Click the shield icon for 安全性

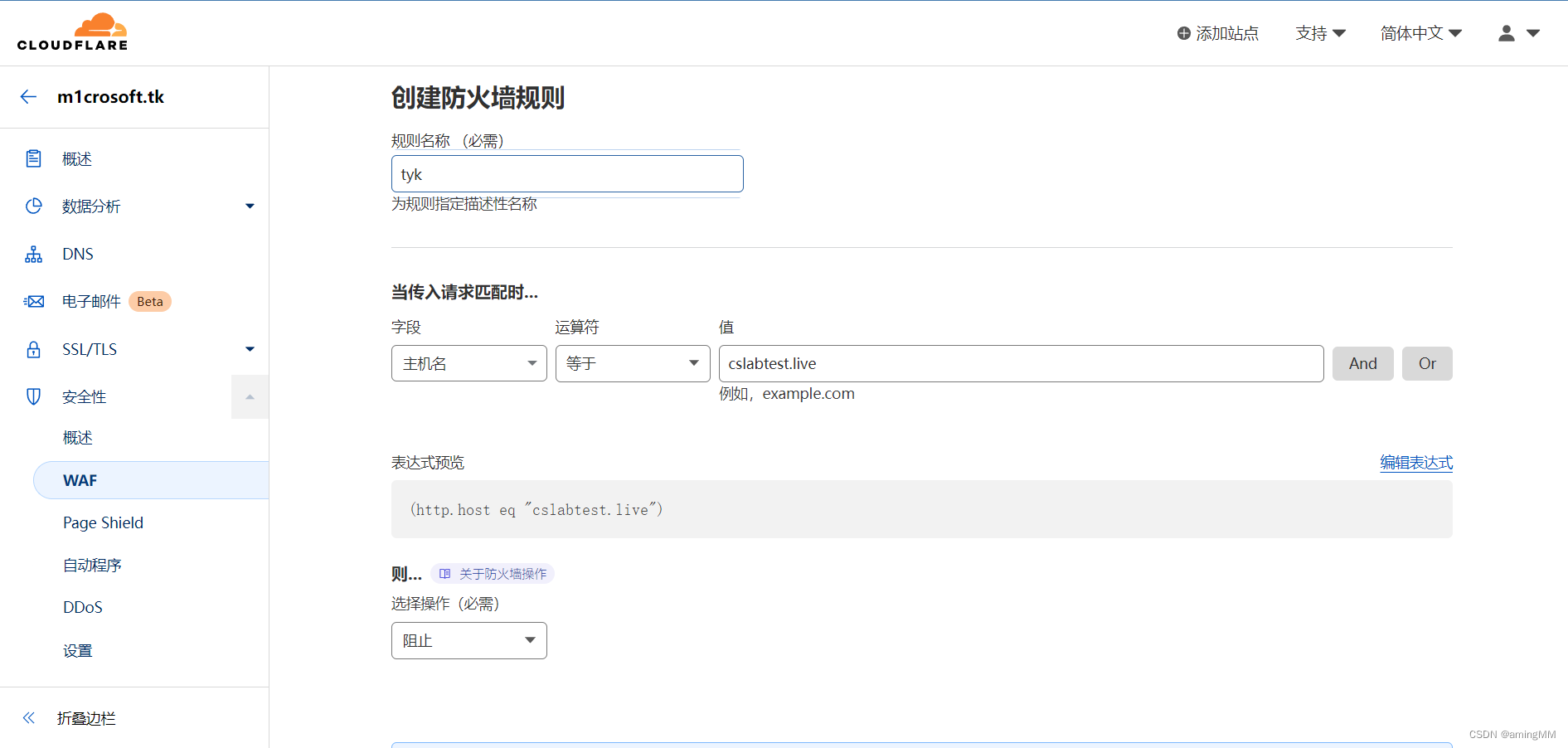33,396
